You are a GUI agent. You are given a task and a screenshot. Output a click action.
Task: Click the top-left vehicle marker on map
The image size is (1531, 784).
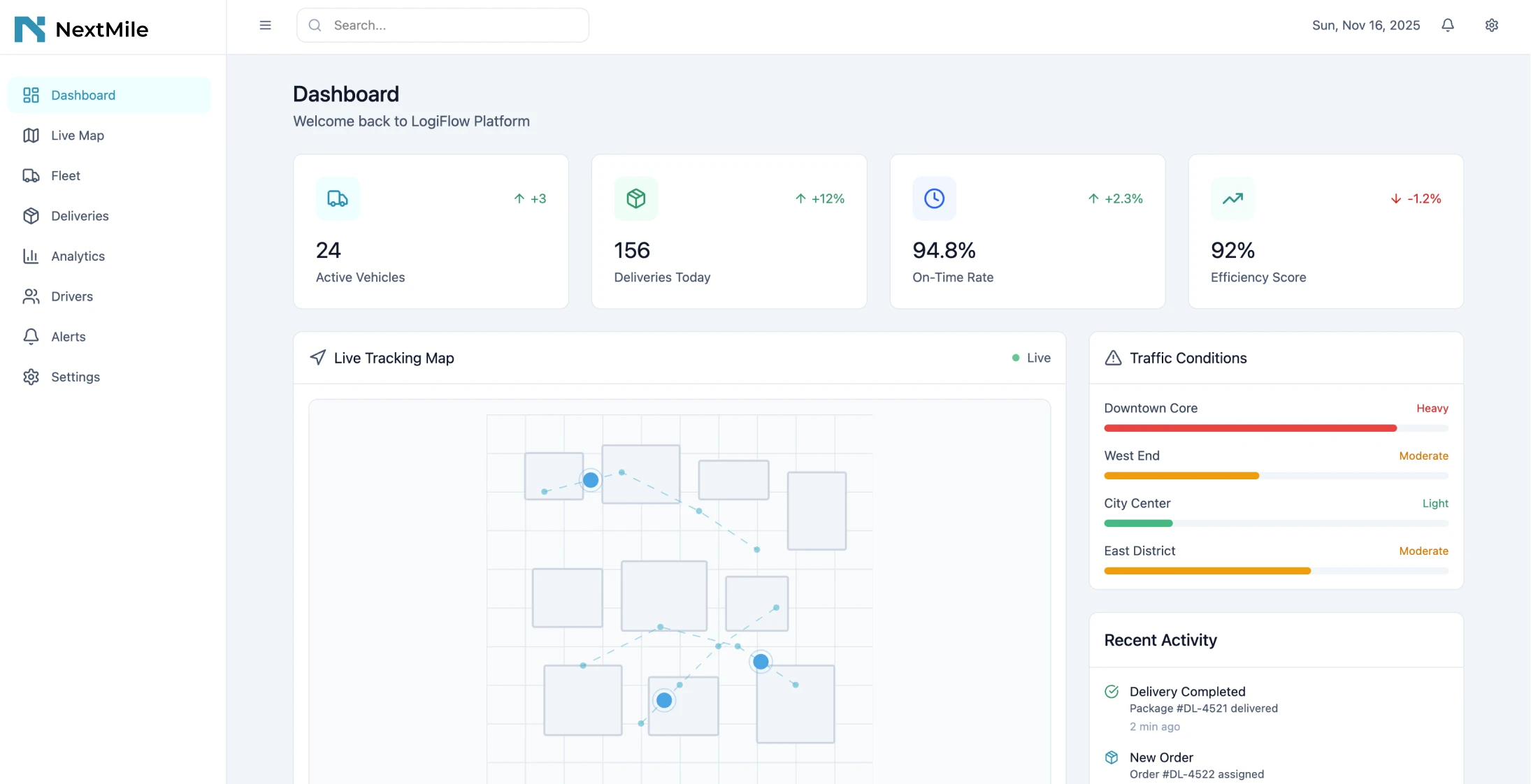[591, 480]
